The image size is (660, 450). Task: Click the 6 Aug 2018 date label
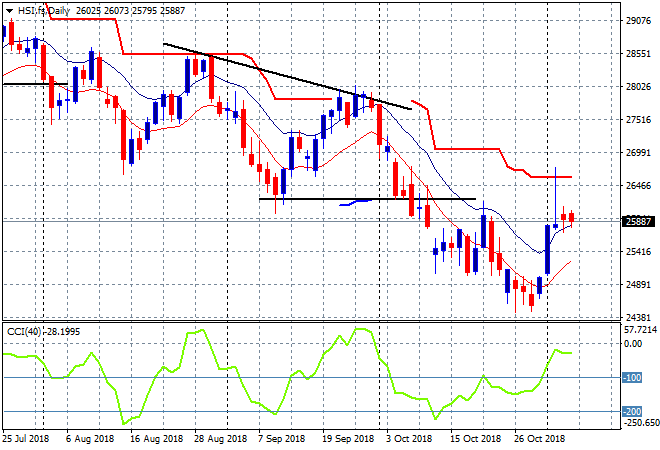click(90, 439)
